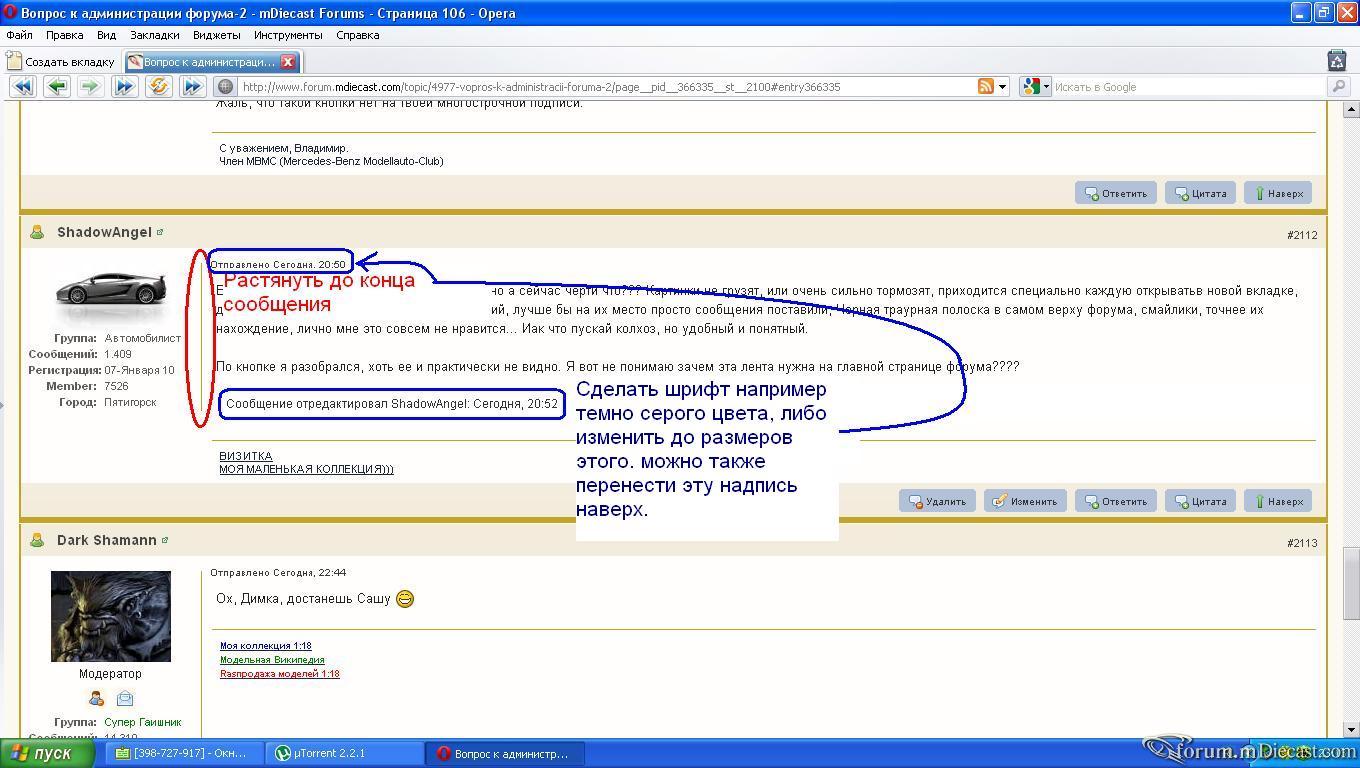Open the ShadowAngel username link
The height and width of the screenshot is (768, 1360).
pyautogui.click(x=104, y=232)
